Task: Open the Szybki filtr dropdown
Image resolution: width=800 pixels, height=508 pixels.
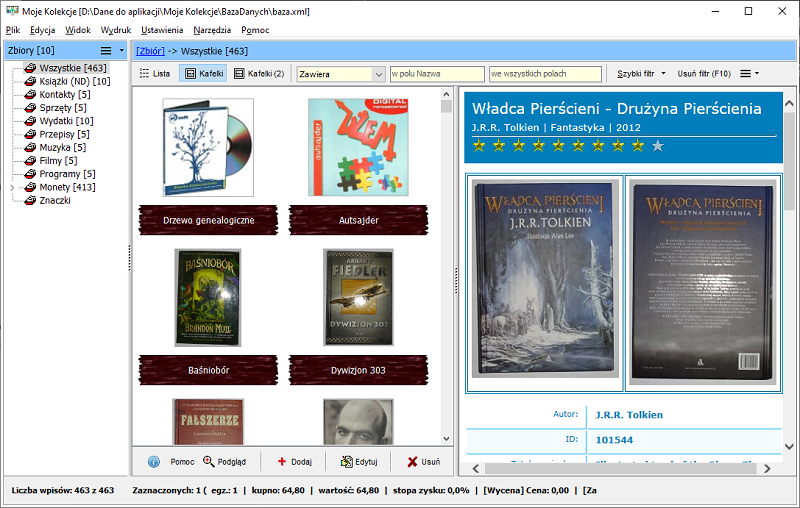Action: pos(641,73)
